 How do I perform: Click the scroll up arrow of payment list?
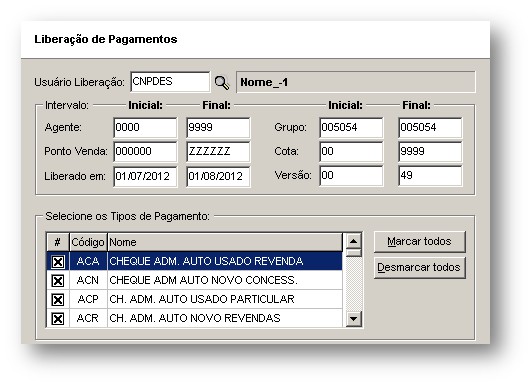(354, 241)
